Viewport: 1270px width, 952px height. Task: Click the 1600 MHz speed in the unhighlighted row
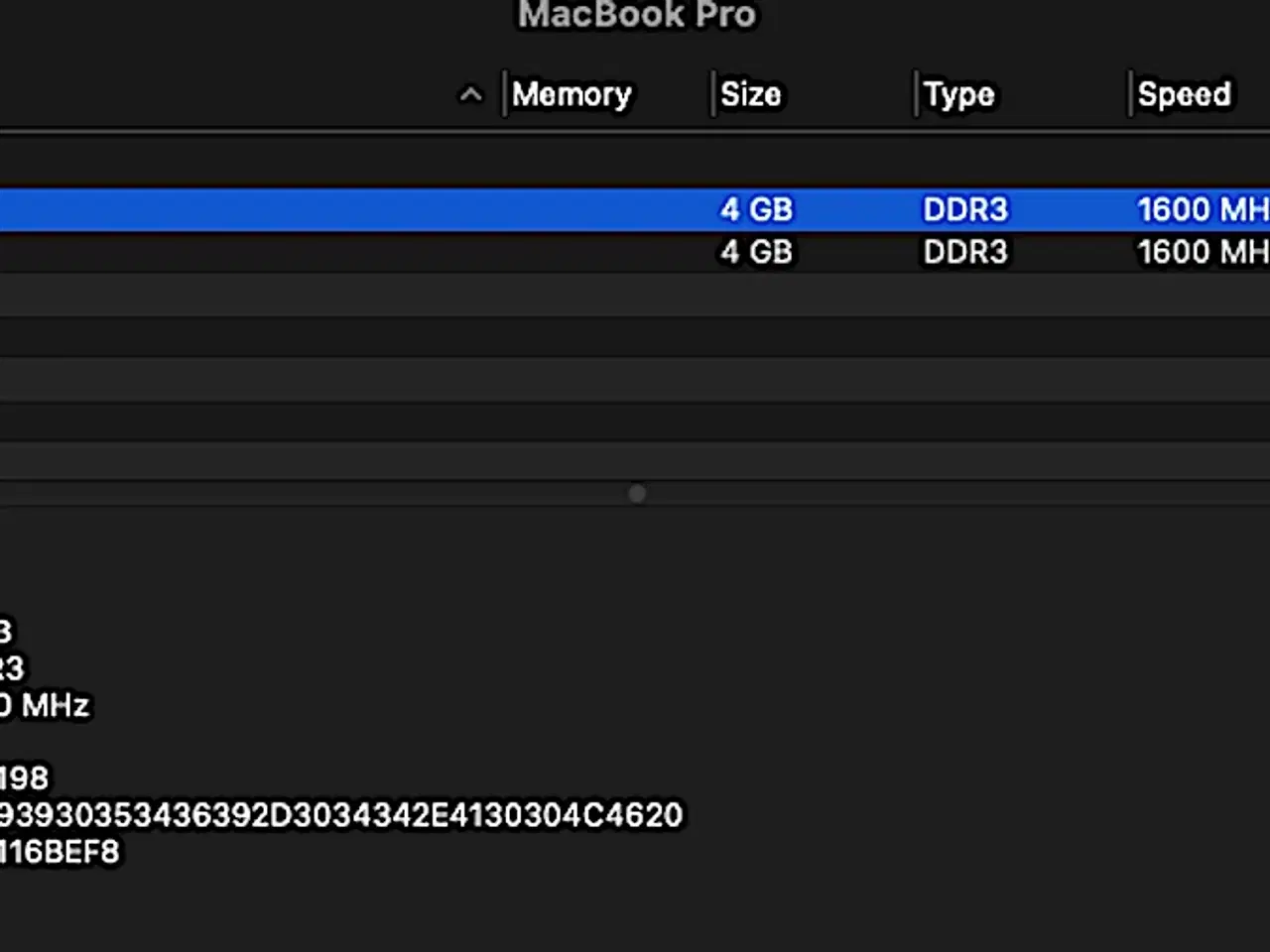[x=1203, y=252]
